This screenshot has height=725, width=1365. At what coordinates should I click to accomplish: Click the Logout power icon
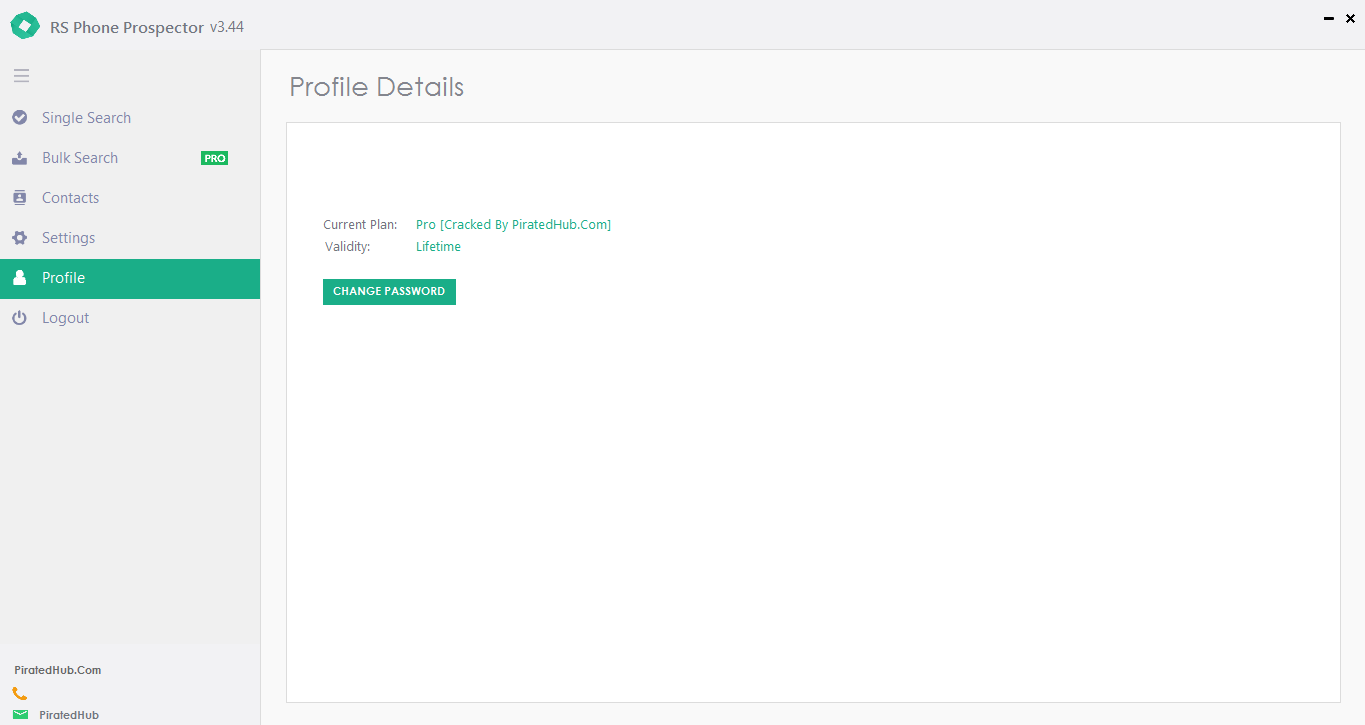point(19,318)
